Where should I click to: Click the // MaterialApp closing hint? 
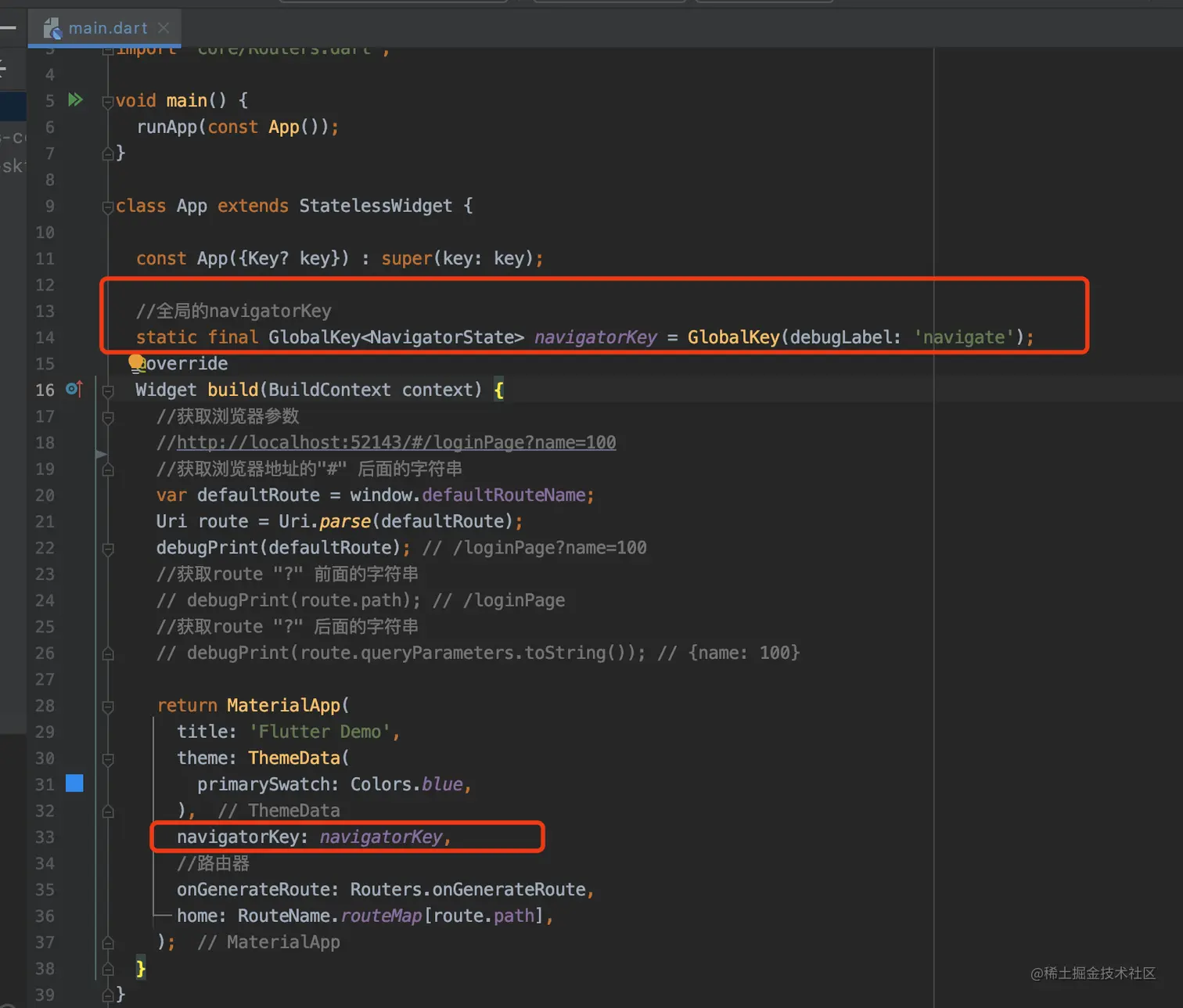coord(268,942)
